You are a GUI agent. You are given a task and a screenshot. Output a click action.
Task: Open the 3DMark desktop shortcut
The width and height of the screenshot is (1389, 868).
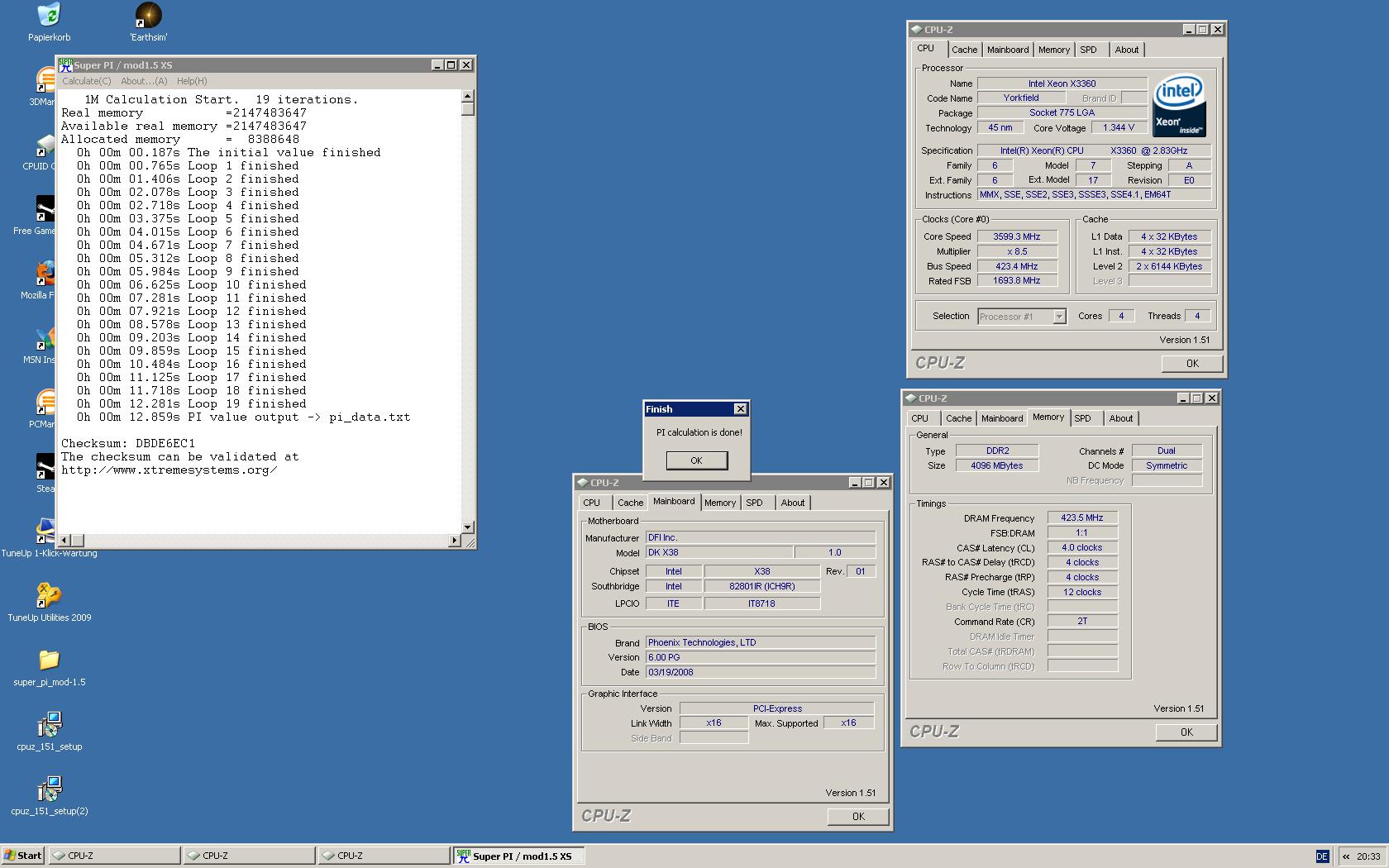45,80
